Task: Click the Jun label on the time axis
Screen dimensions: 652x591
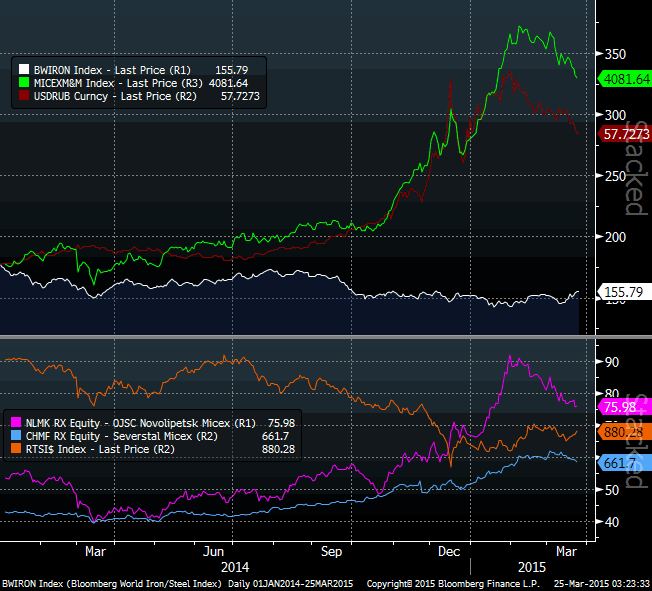Action: pyautogui.click(x=212, y=551)
